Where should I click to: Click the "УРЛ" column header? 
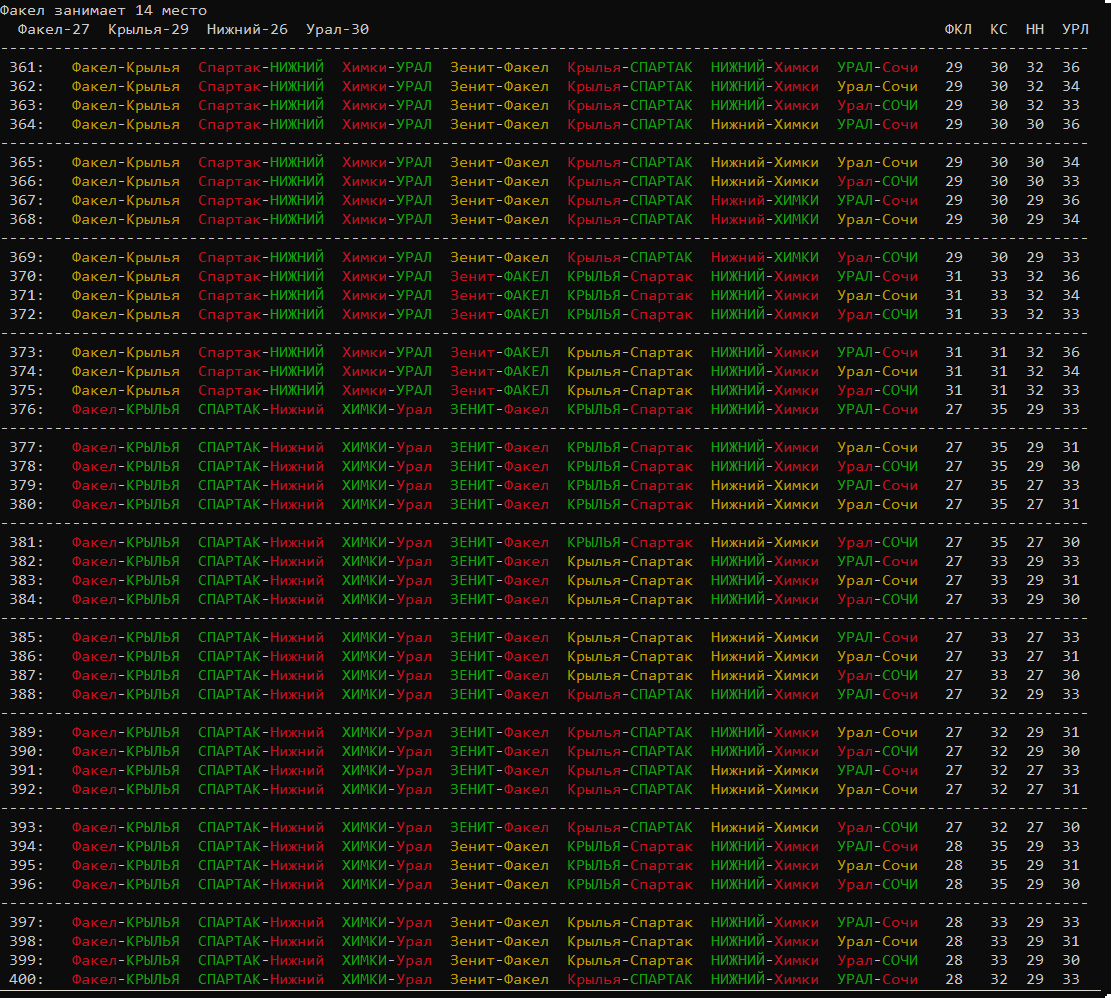pyautogui.click(x=1075, y=30)
